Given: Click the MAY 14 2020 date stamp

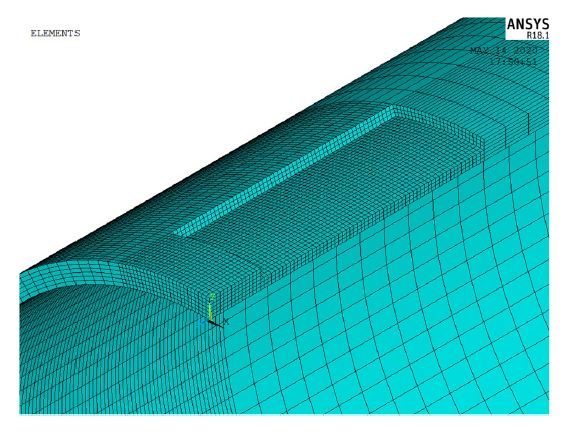Looking at the screenshot, I should [504, 50].
